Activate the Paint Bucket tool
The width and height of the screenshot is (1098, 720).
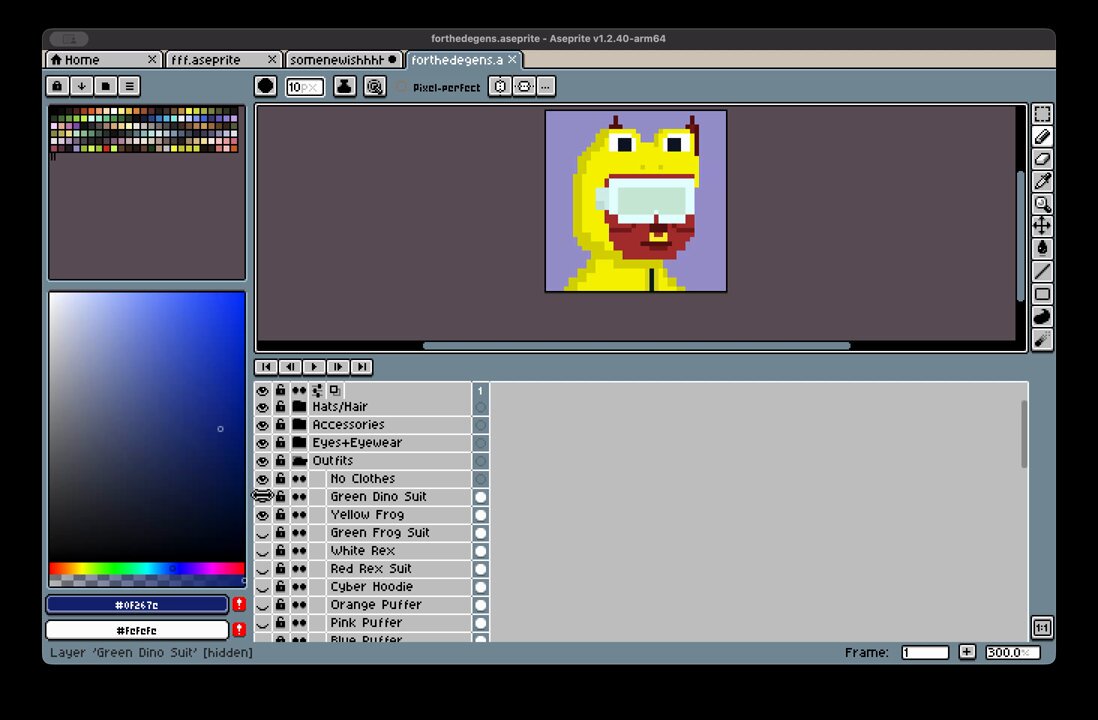click(1042, 249)
